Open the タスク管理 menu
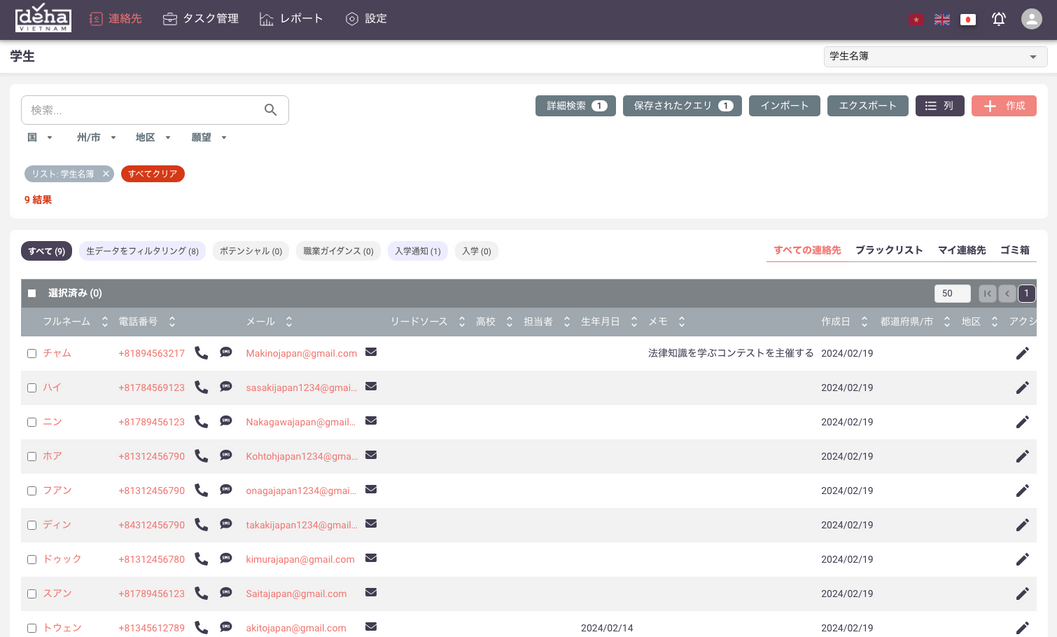 [200, 19]
